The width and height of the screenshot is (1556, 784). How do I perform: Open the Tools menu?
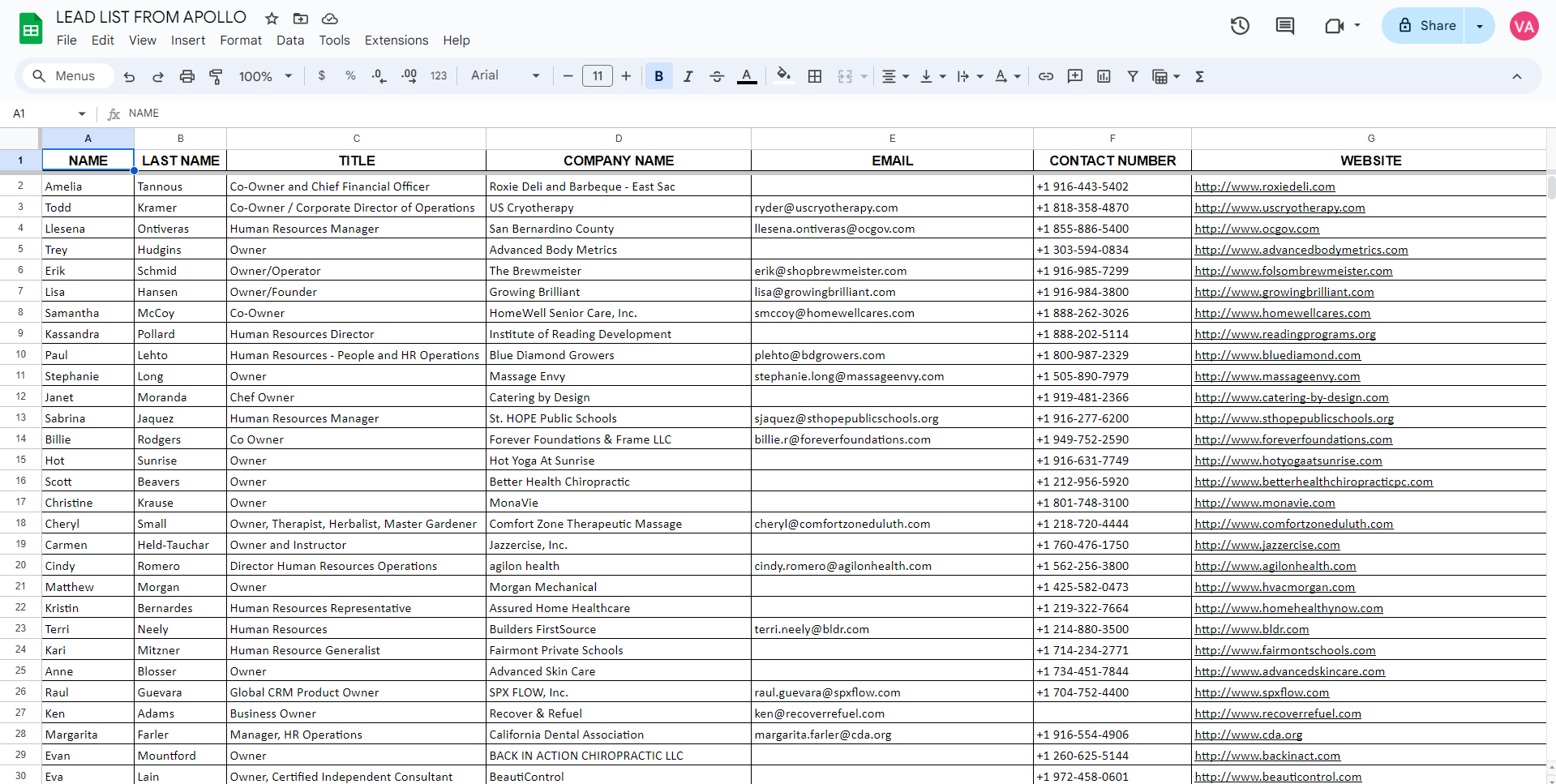click(334, 40)
